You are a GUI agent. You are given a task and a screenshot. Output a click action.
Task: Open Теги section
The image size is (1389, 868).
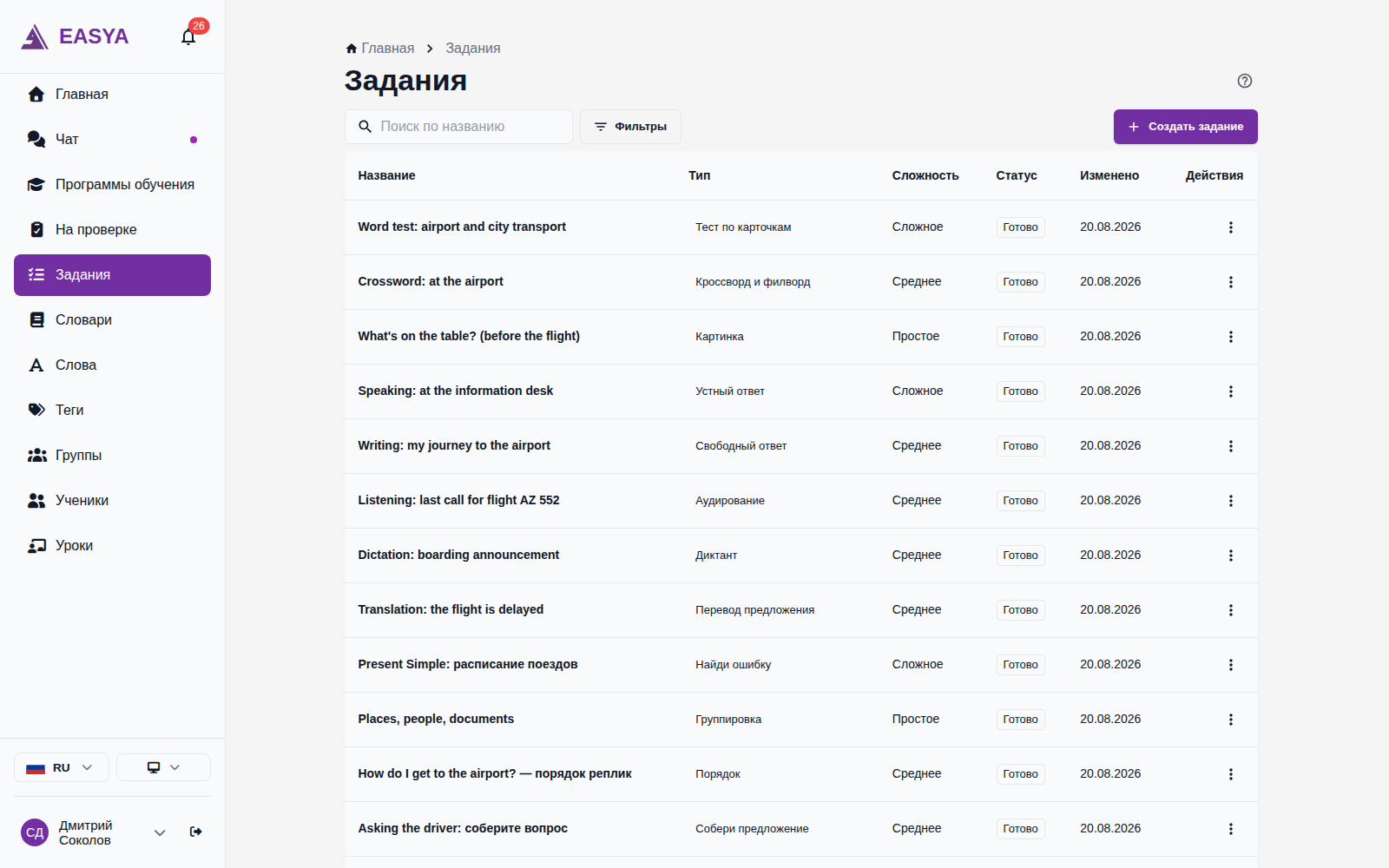click(x=112, y=411)
